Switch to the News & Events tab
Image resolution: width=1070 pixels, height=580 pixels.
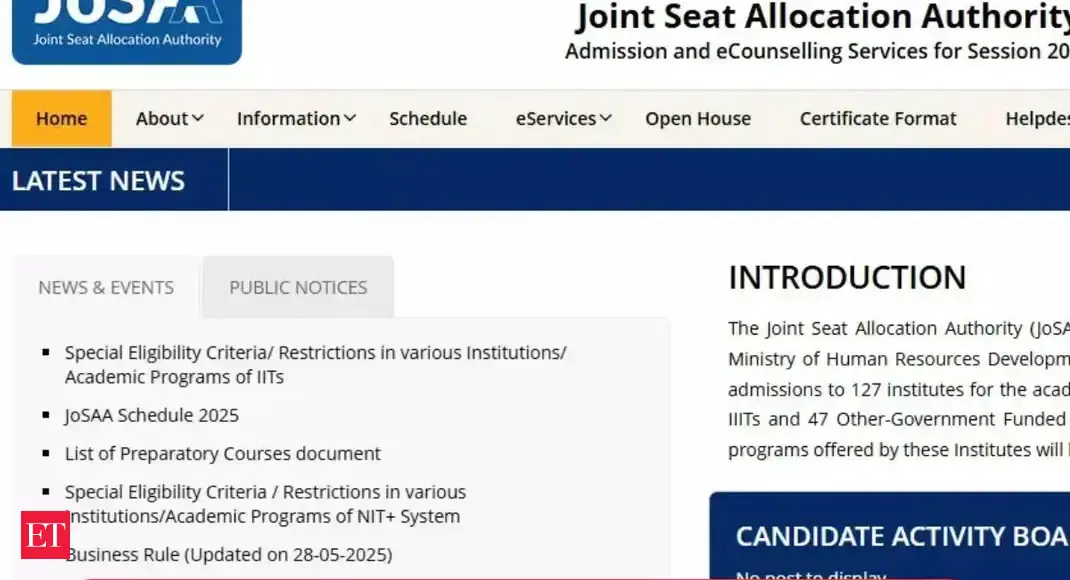[x=106, y=288]
